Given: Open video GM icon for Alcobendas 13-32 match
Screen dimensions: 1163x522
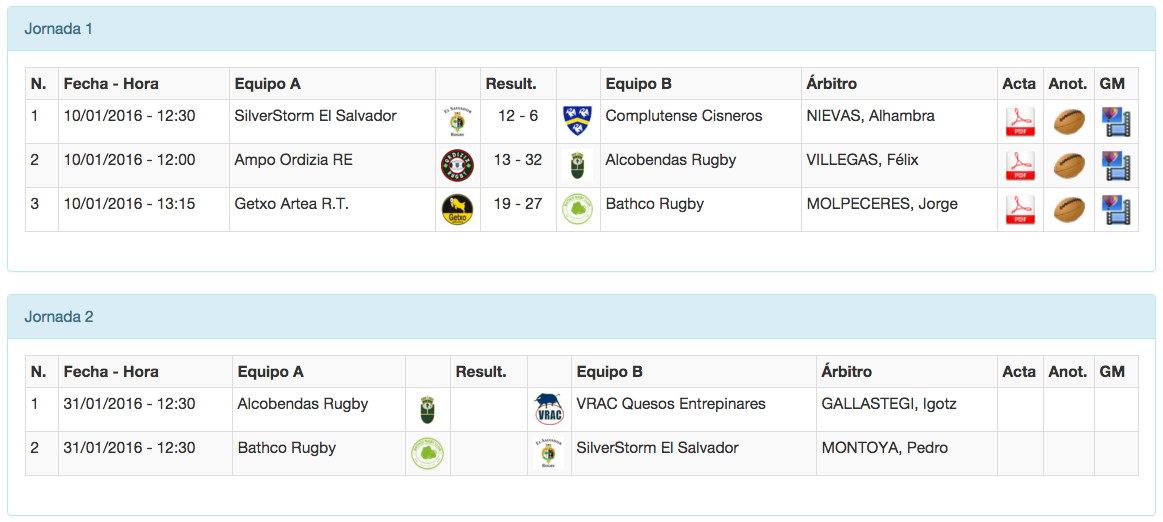Looking at the screenshot, I should point(1116,166).
